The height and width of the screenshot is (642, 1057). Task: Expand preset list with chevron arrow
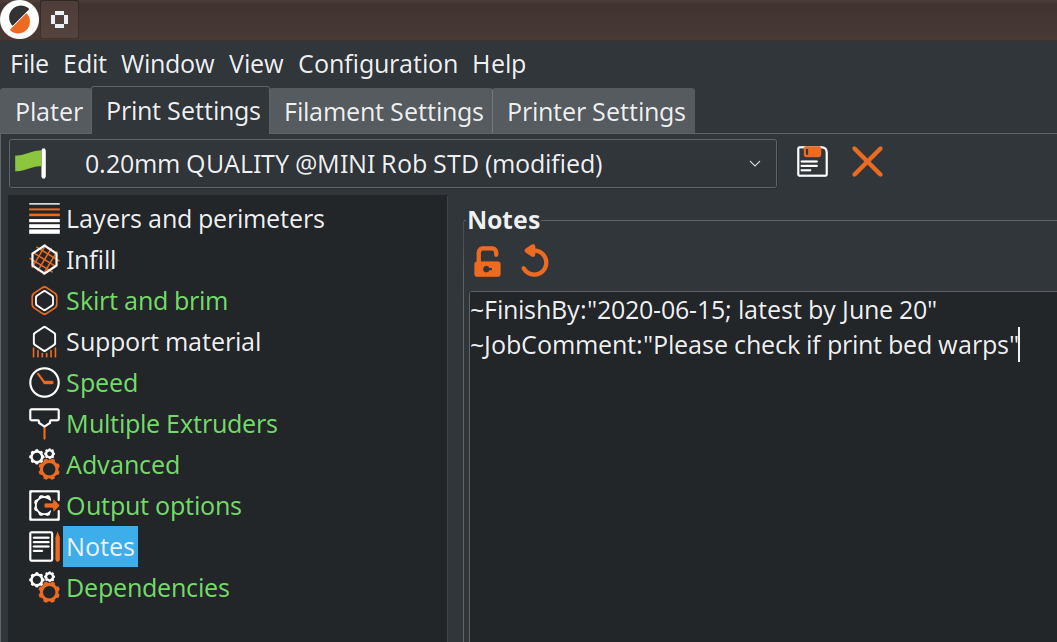click(x=755, y=164)
